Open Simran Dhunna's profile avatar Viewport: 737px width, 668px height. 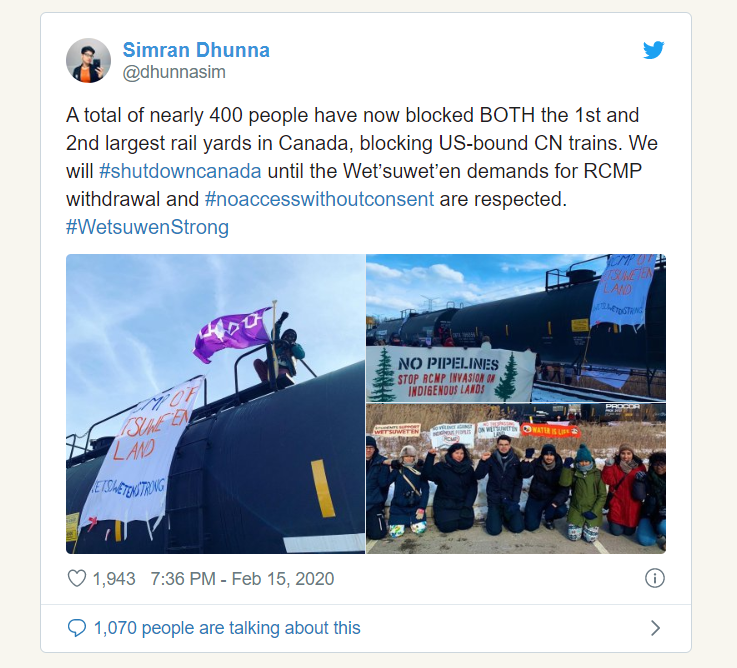pyautogui.click(x=88, y=61)
